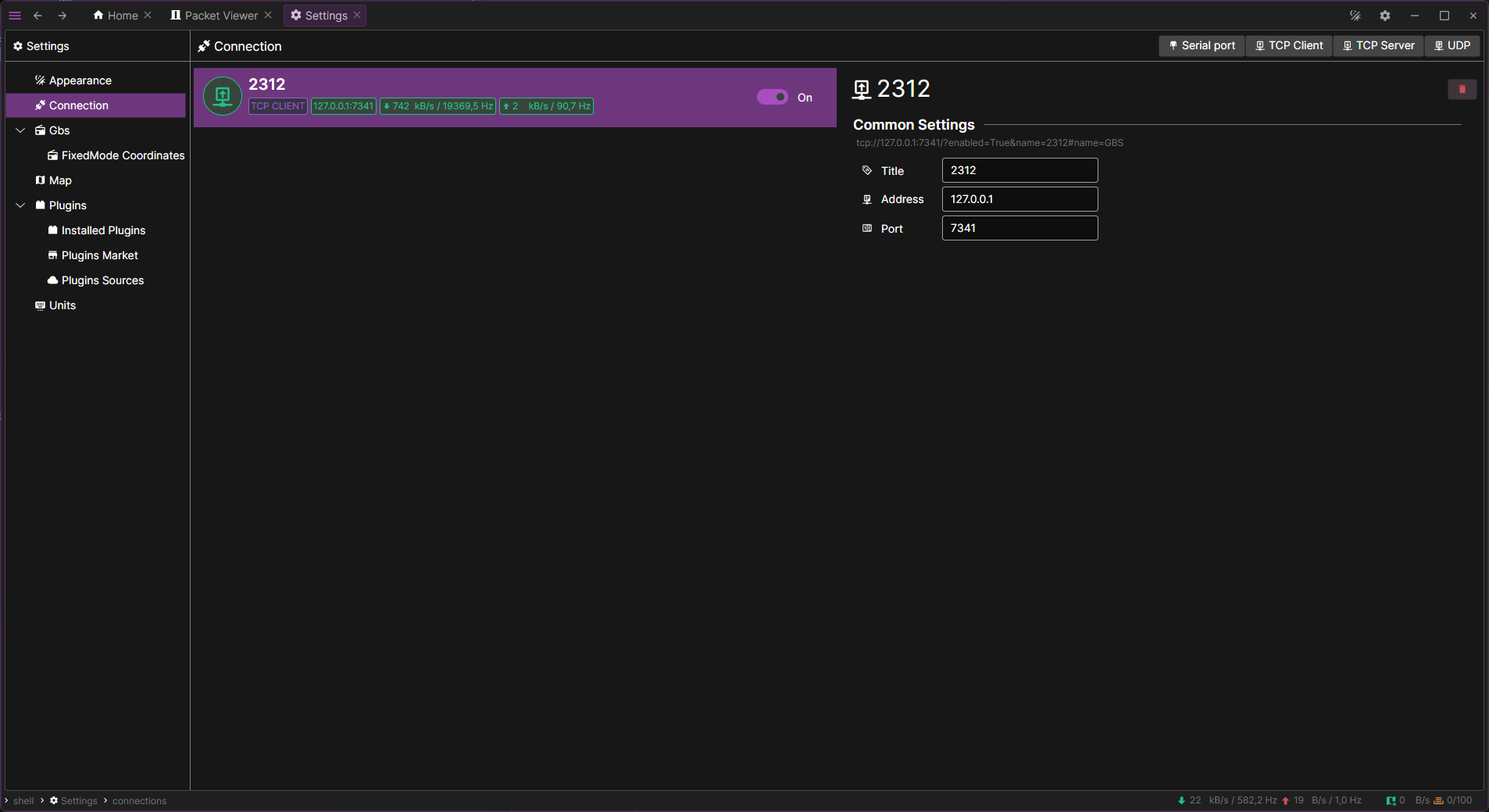Close the Home tab
Viewport: 1489px width, 812px height.
(148, 16)
